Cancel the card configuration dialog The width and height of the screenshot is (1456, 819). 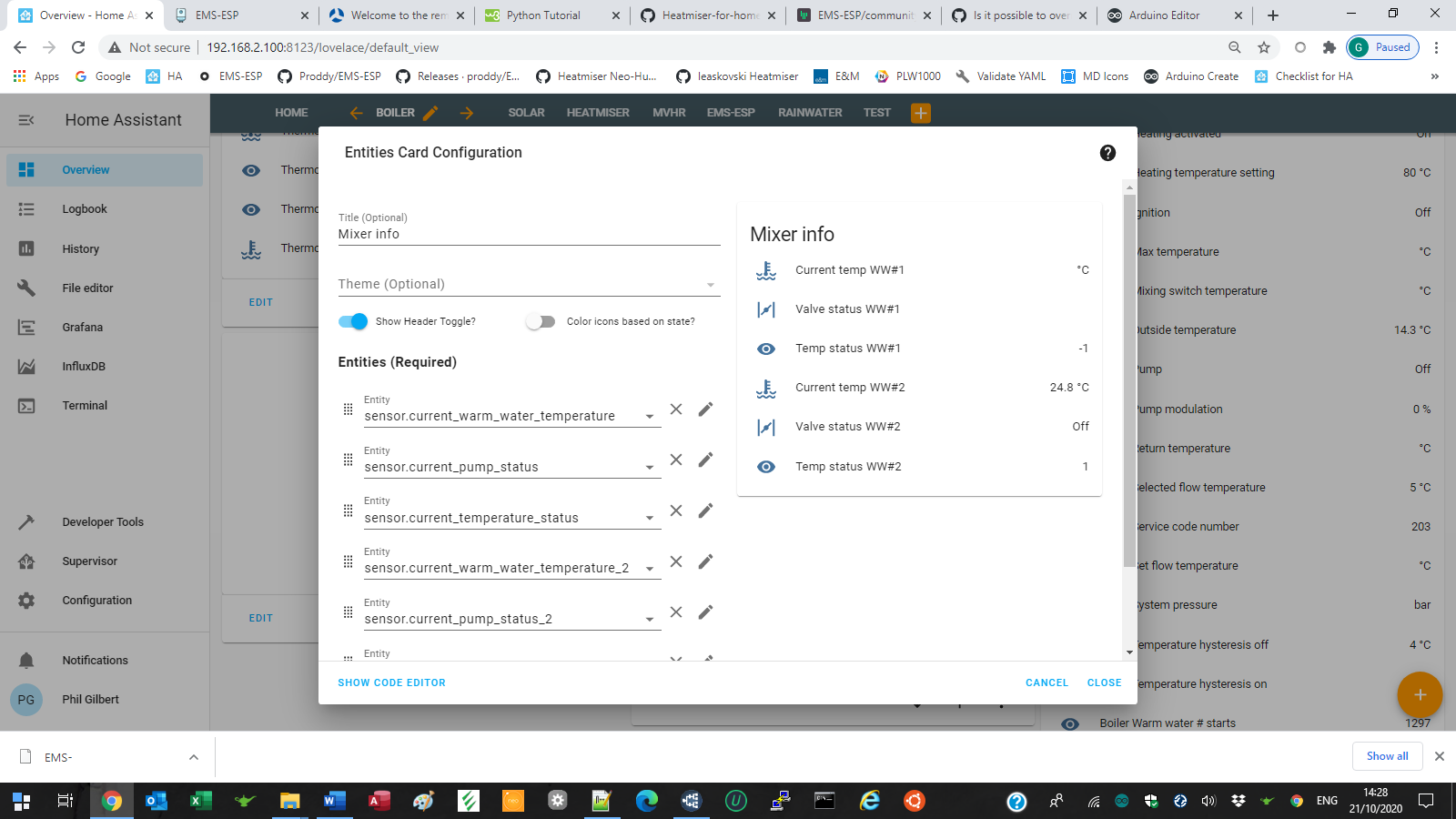(x=1046, y=682)
